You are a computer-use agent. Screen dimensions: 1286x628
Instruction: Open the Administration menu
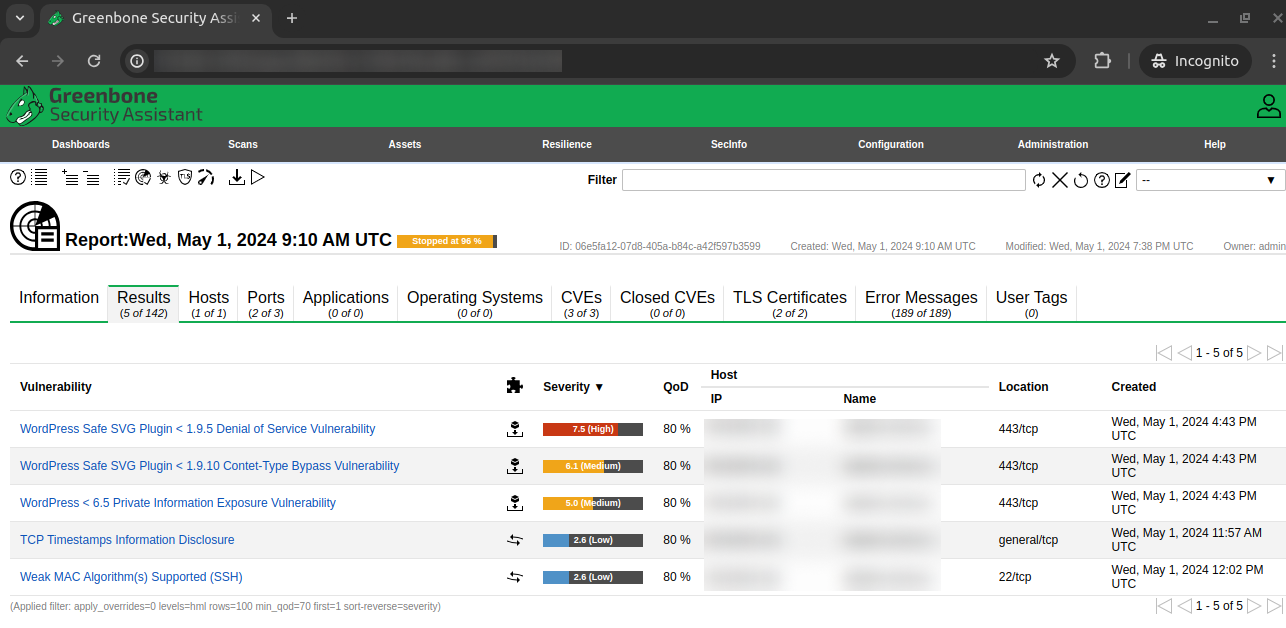tap(1053, 144)
